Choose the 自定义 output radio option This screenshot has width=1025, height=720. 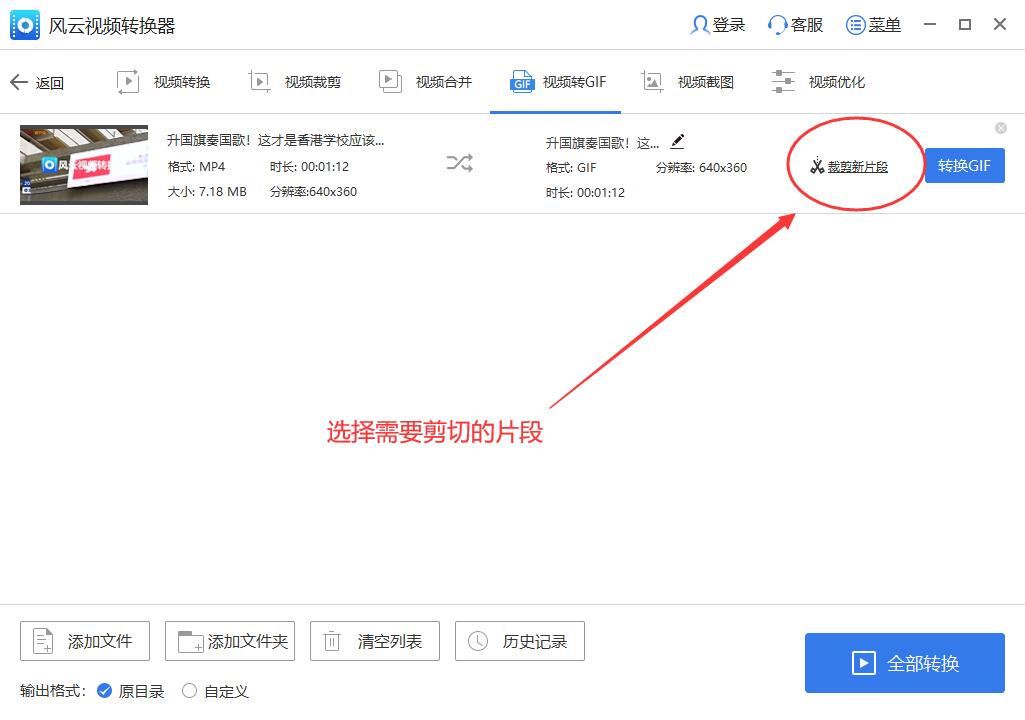[189, 691]
